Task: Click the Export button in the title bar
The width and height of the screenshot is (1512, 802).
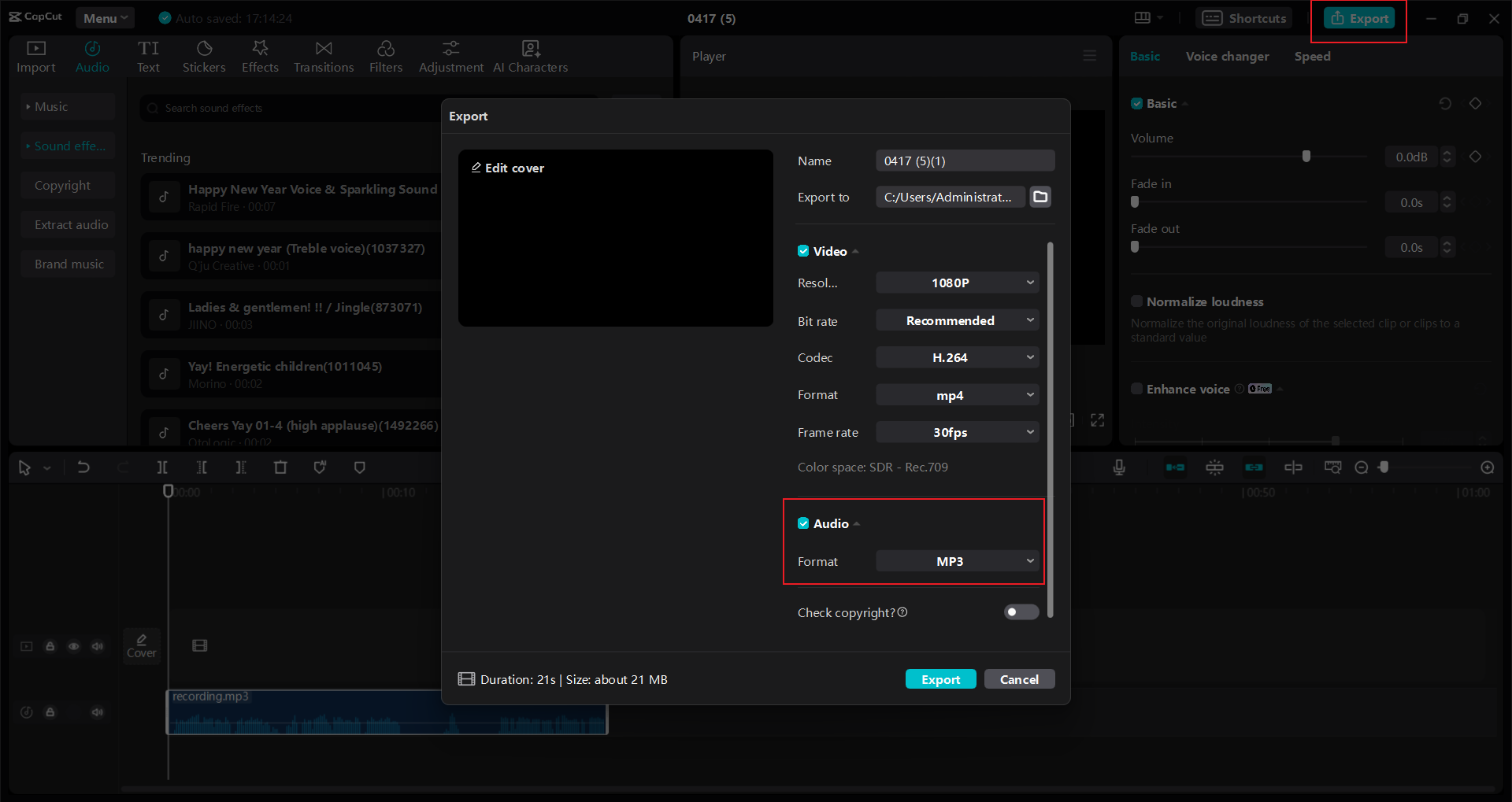Action: pos(1359,18)
